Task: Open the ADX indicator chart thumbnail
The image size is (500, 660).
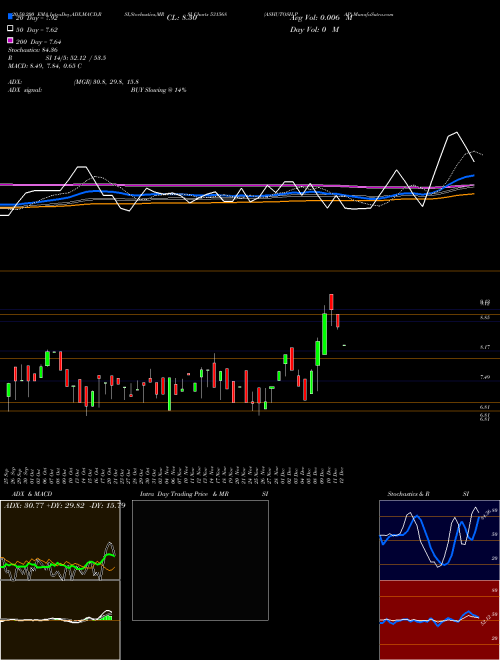Action: coord(60,540)
